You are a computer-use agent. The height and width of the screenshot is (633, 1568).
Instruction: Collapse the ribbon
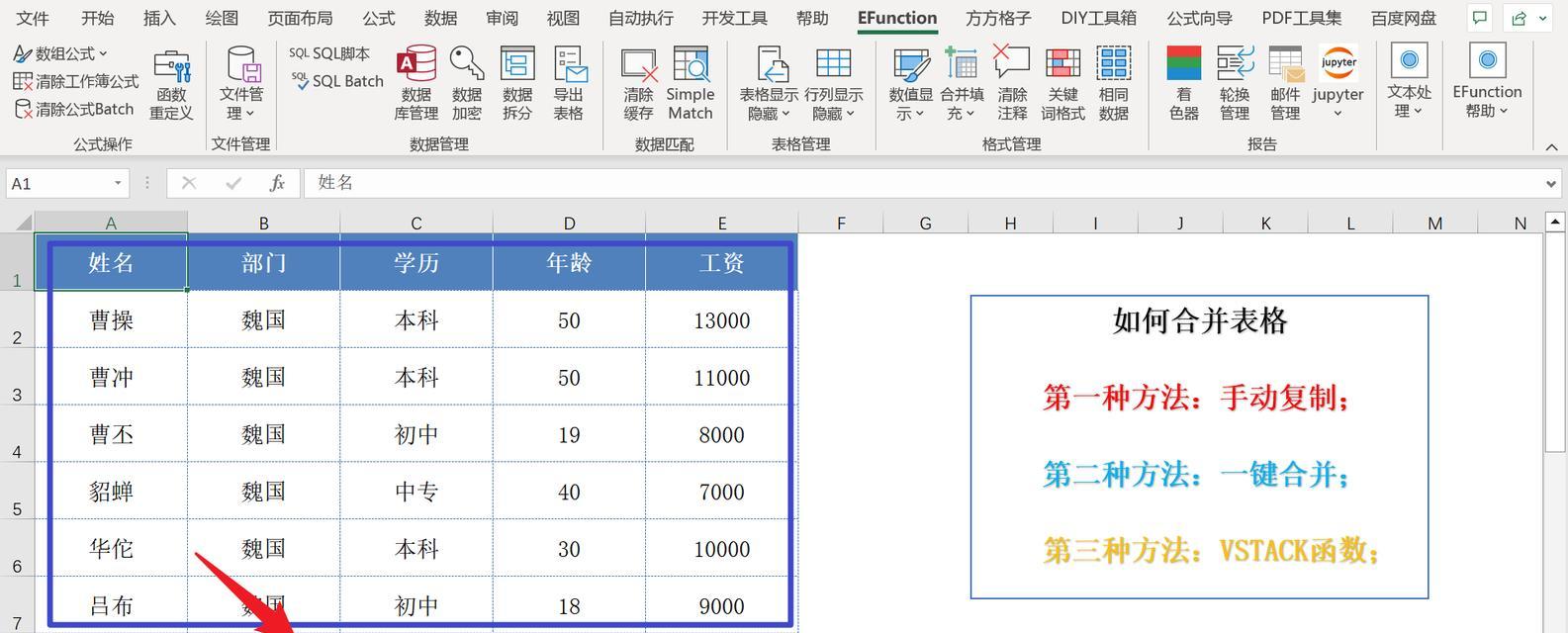click(1551, 146)
